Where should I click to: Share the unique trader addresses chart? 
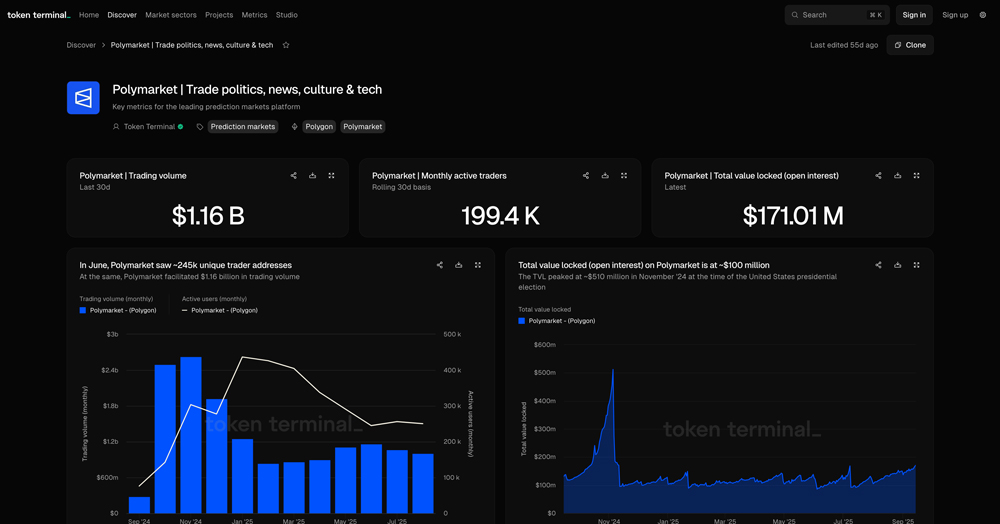coord(440,265)
